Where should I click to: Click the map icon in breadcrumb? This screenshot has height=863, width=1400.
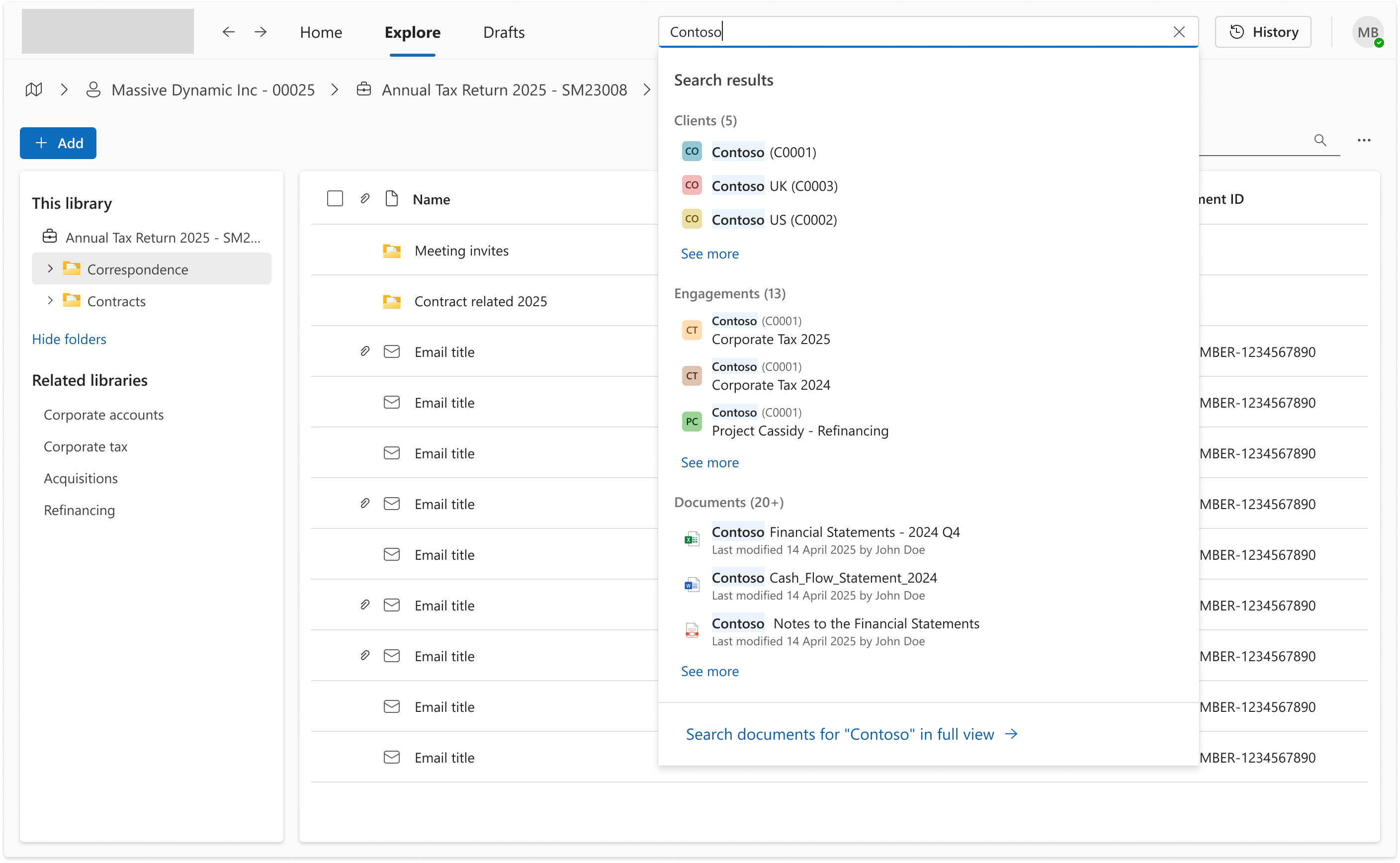[34, 89]
